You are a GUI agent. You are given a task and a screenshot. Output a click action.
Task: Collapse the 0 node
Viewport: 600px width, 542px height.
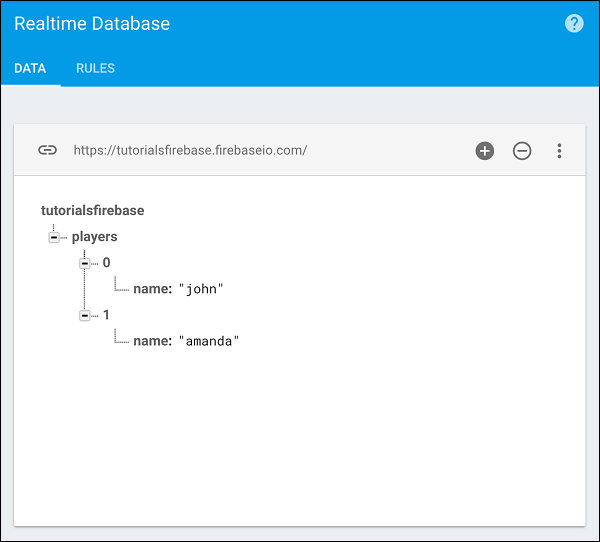click(x=85, y=263)
